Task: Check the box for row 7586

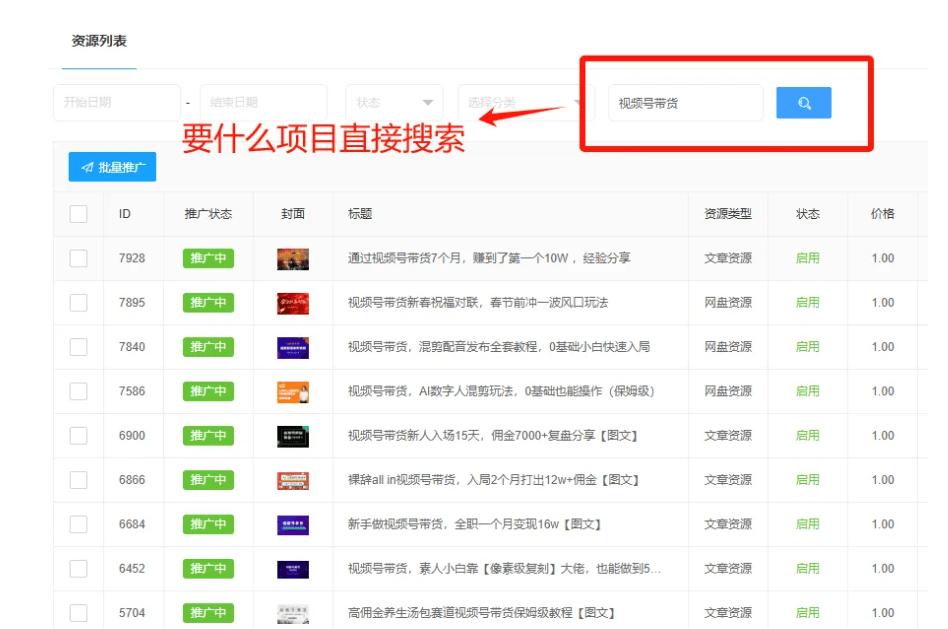Action: coord(79,391)
